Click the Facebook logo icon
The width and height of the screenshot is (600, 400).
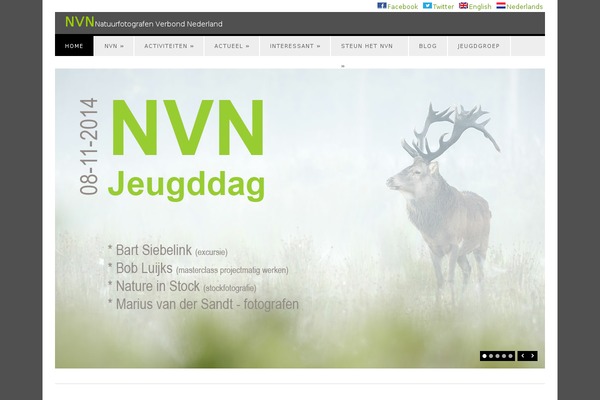pos(382,5)
